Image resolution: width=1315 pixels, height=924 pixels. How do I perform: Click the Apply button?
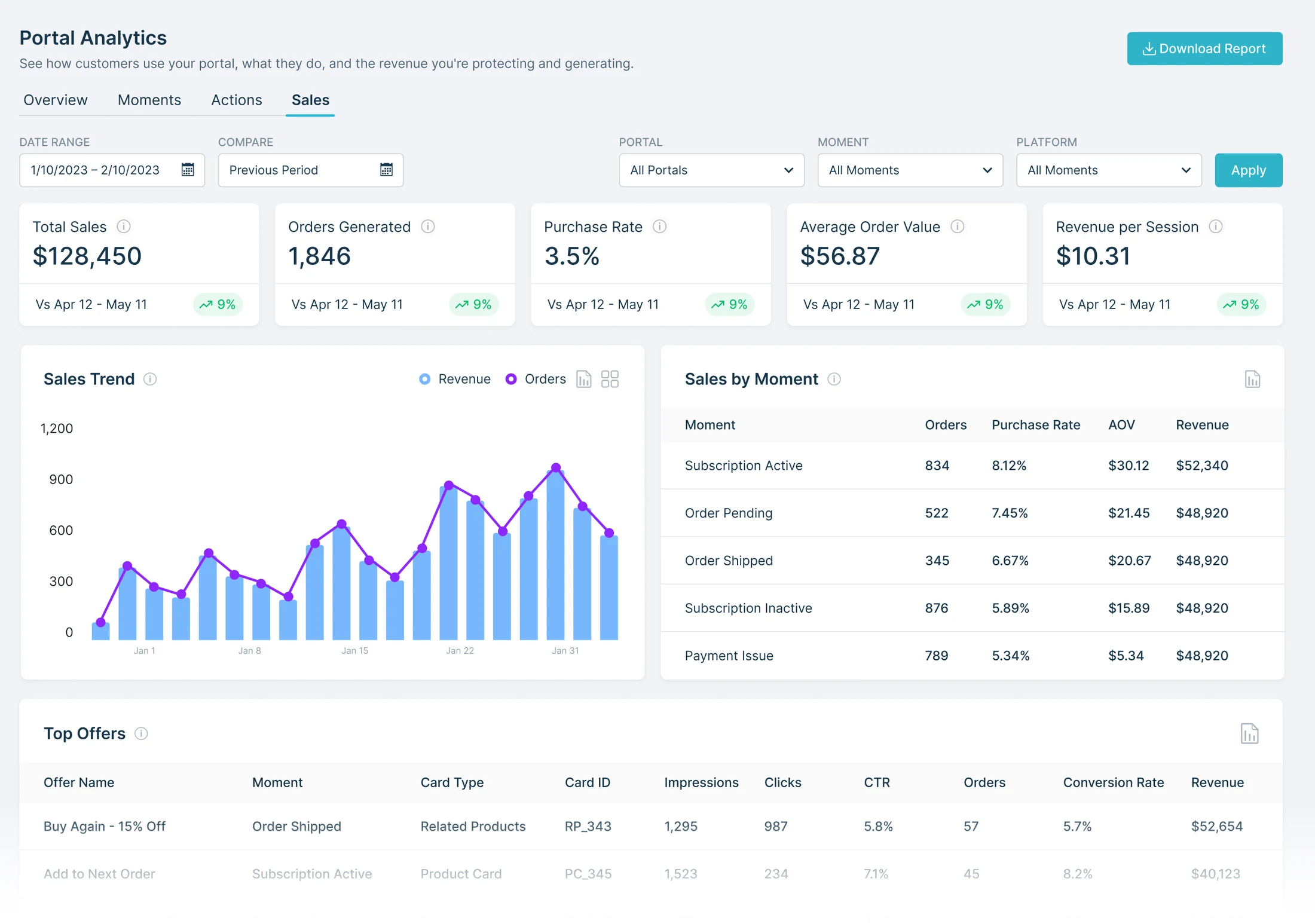tap(1248, 170)
